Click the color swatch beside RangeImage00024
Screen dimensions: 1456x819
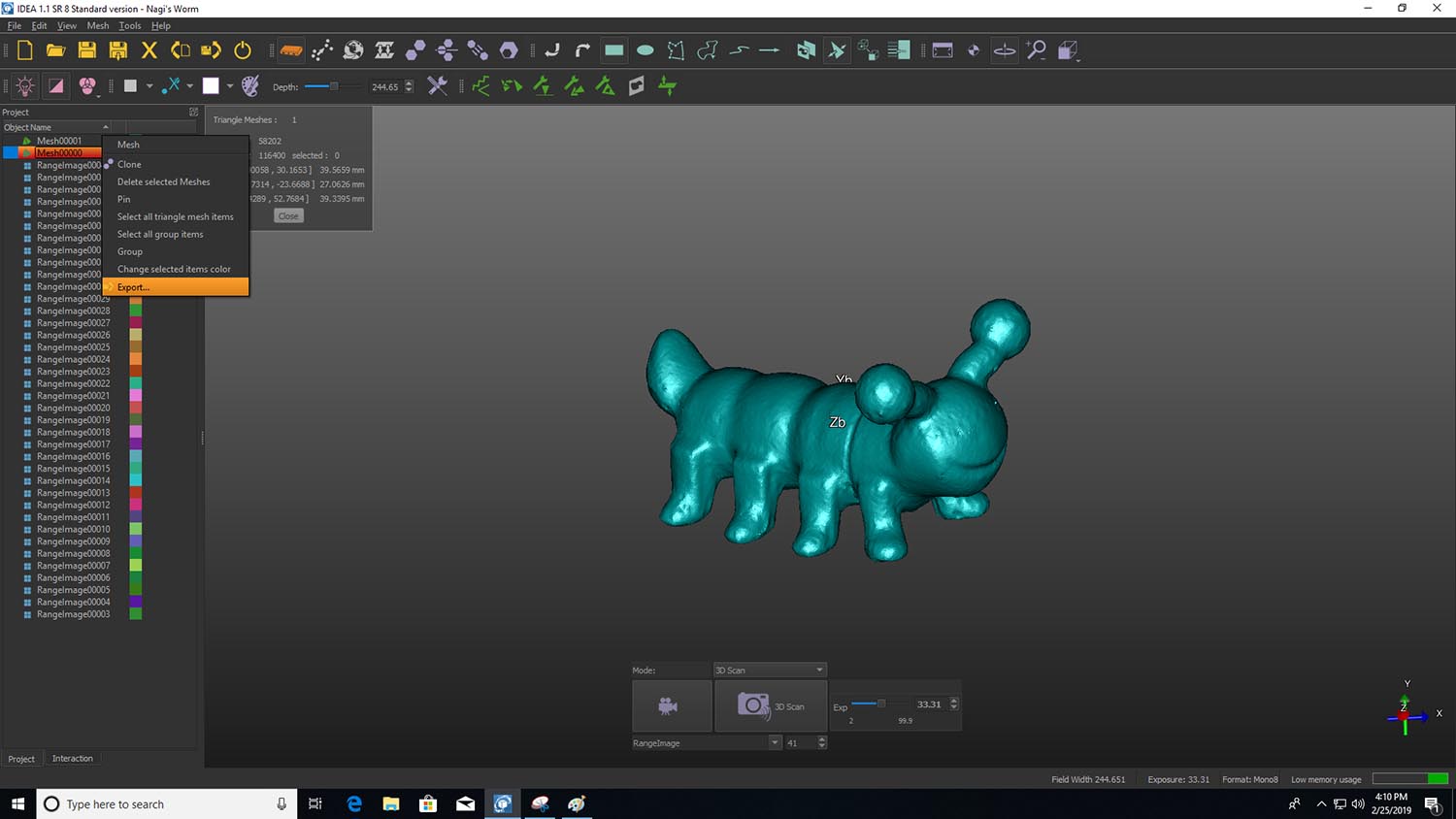pyautogui.click(x=136, y=360)
